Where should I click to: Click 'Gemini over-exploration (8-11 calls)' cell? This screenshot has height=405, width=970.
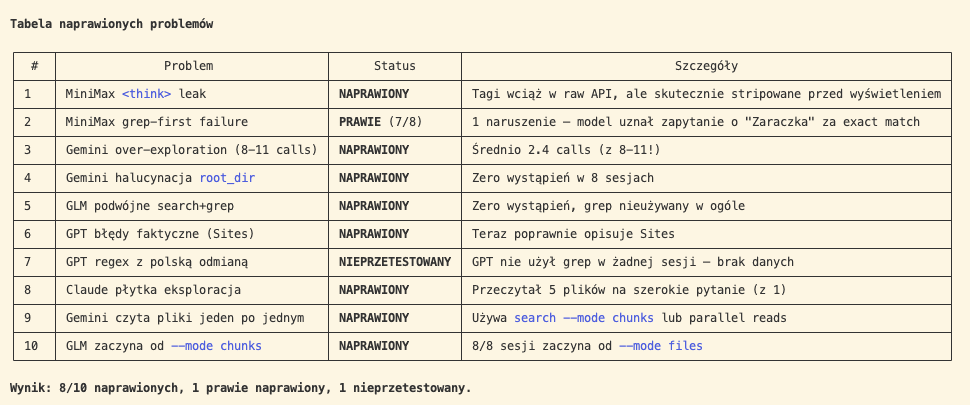pos(191,150)
